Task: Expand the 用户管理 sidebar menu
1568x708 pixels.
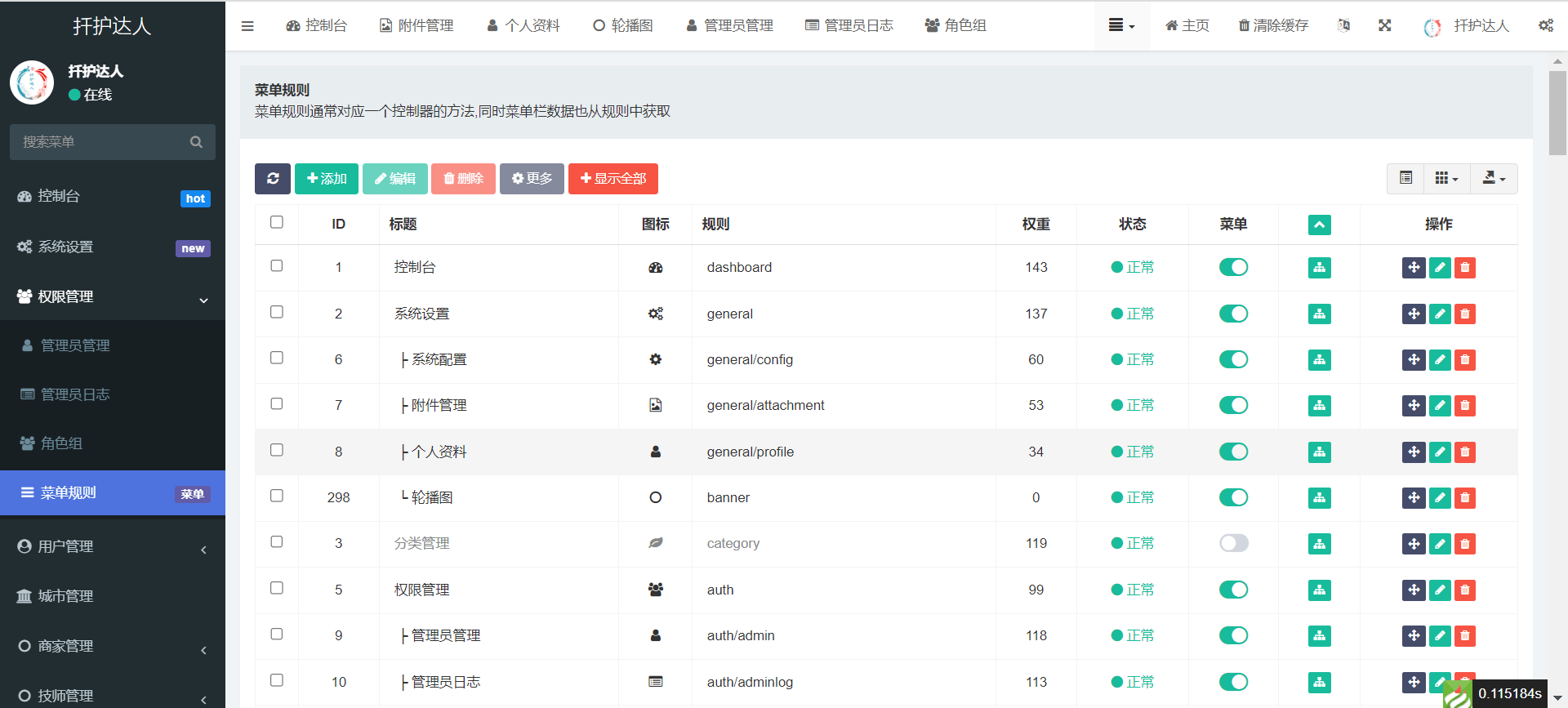Action: 113,547
